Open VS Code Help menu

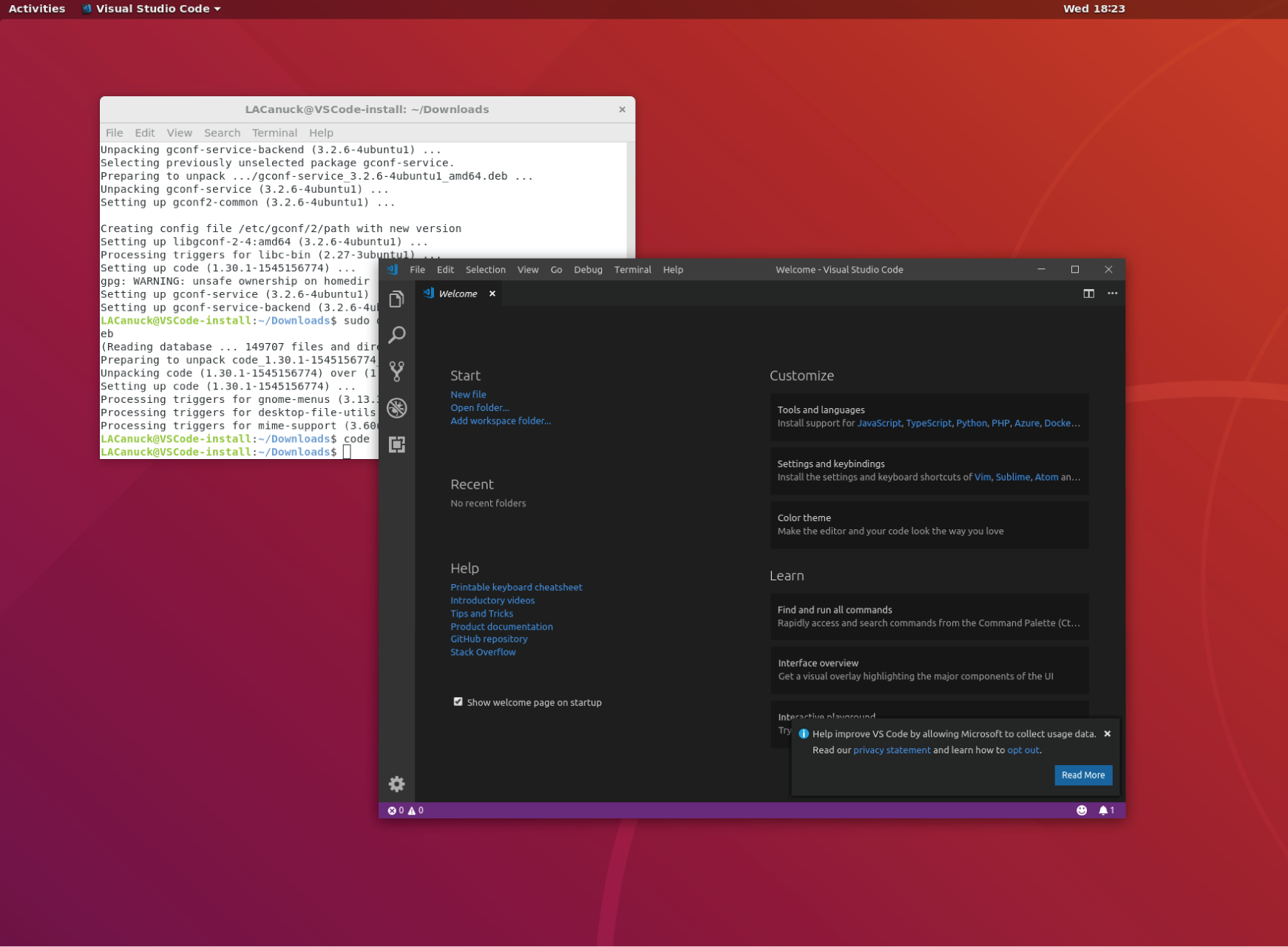point(673,269)
